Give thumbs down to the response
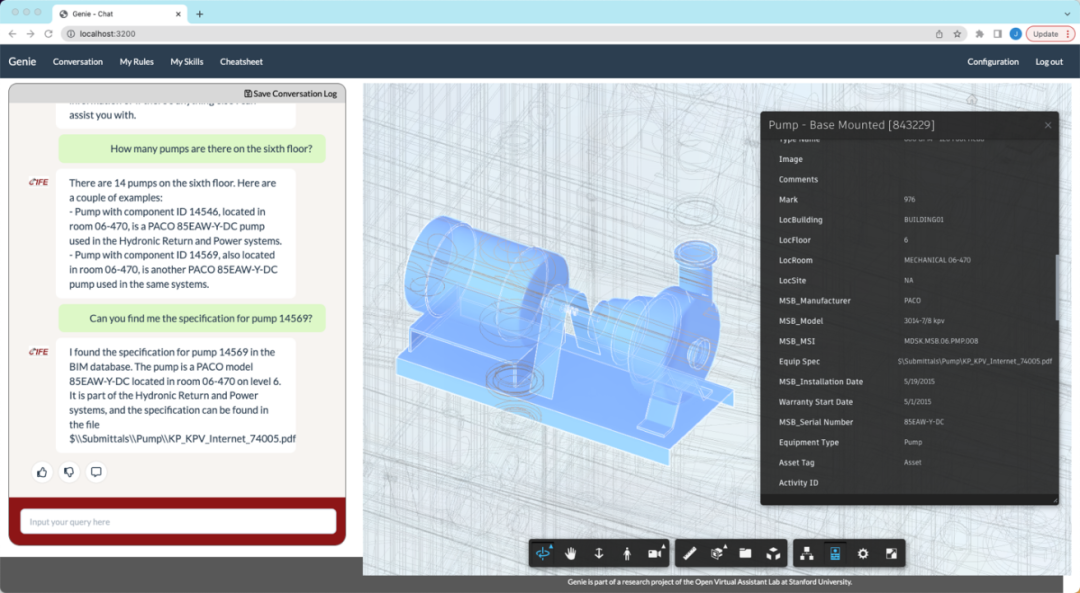The width and height of the screenshot is (1080, 593). [69, 472]
